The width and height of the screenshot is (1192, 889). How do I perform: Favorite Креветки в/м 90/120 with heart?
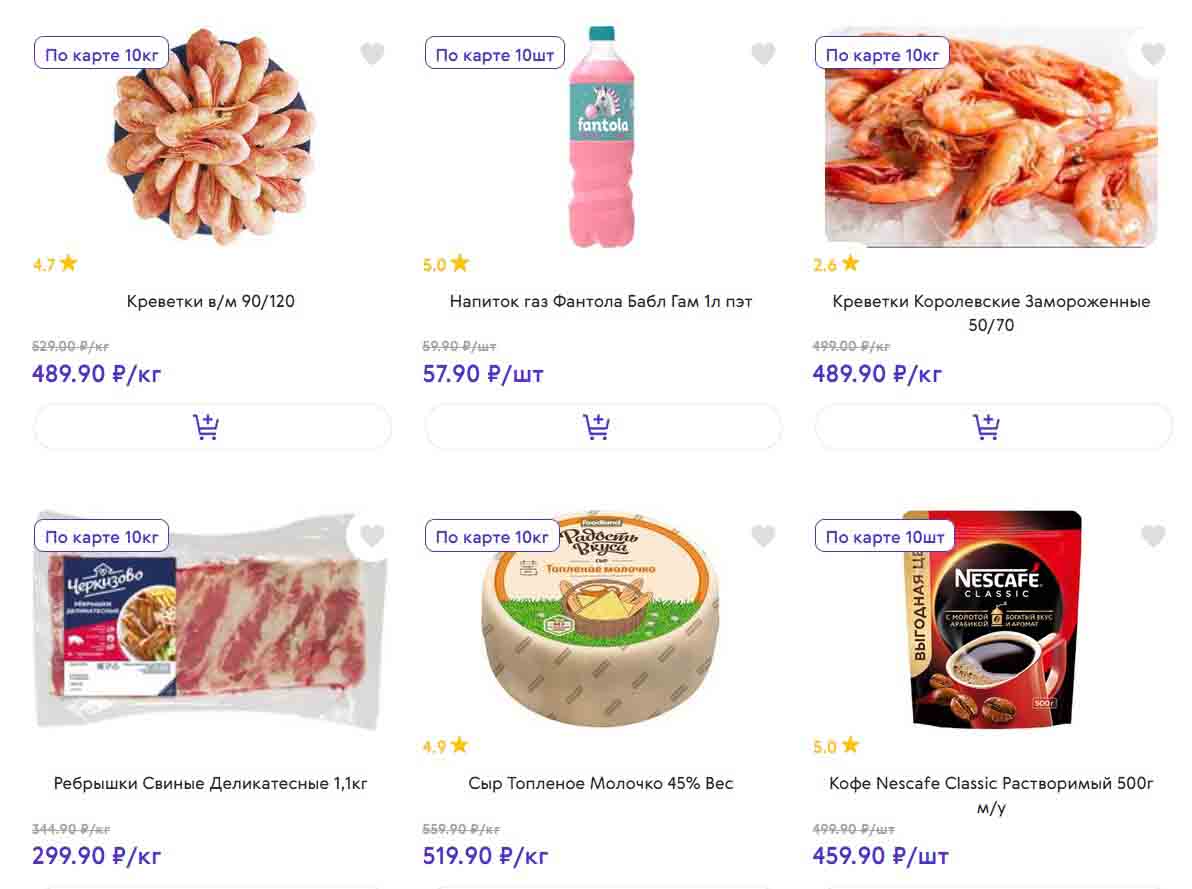coord(372,54)
